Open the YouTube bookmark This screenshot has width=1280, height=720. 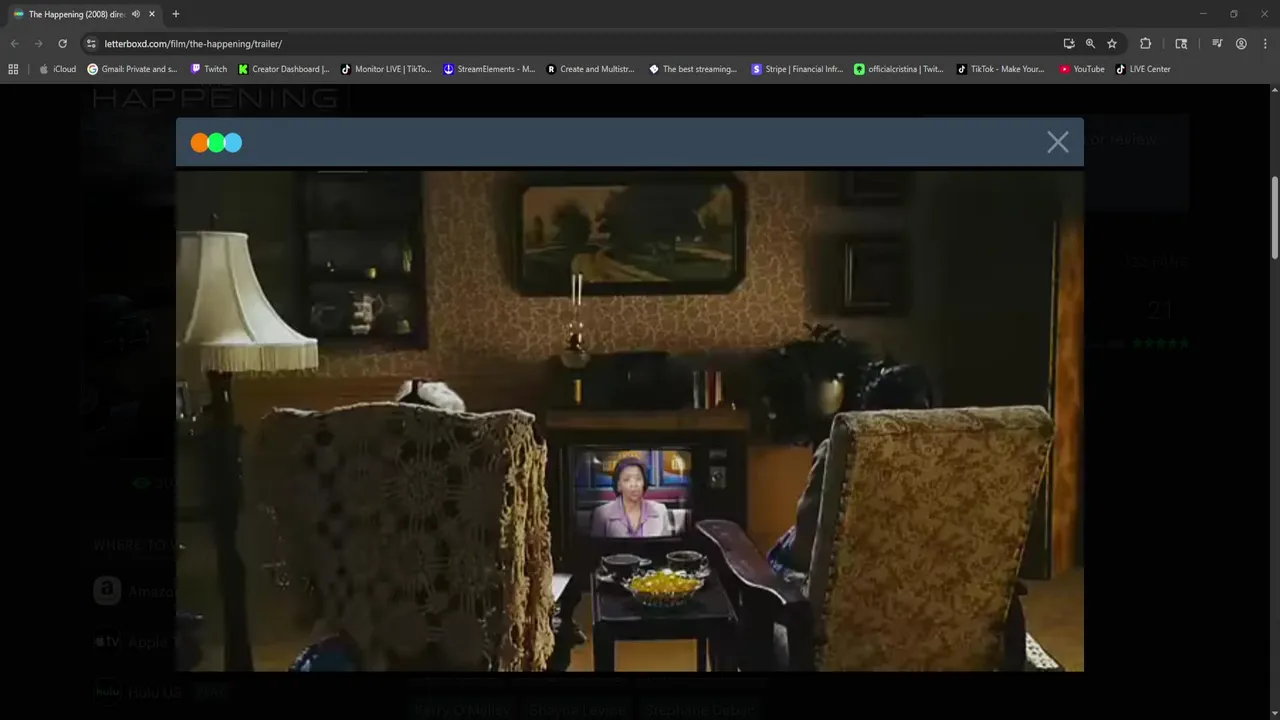pos(1082,69)
